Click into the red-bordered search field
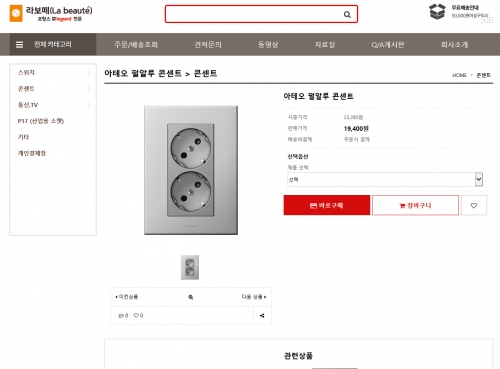500x369 pixels. [x=253, y=14]
